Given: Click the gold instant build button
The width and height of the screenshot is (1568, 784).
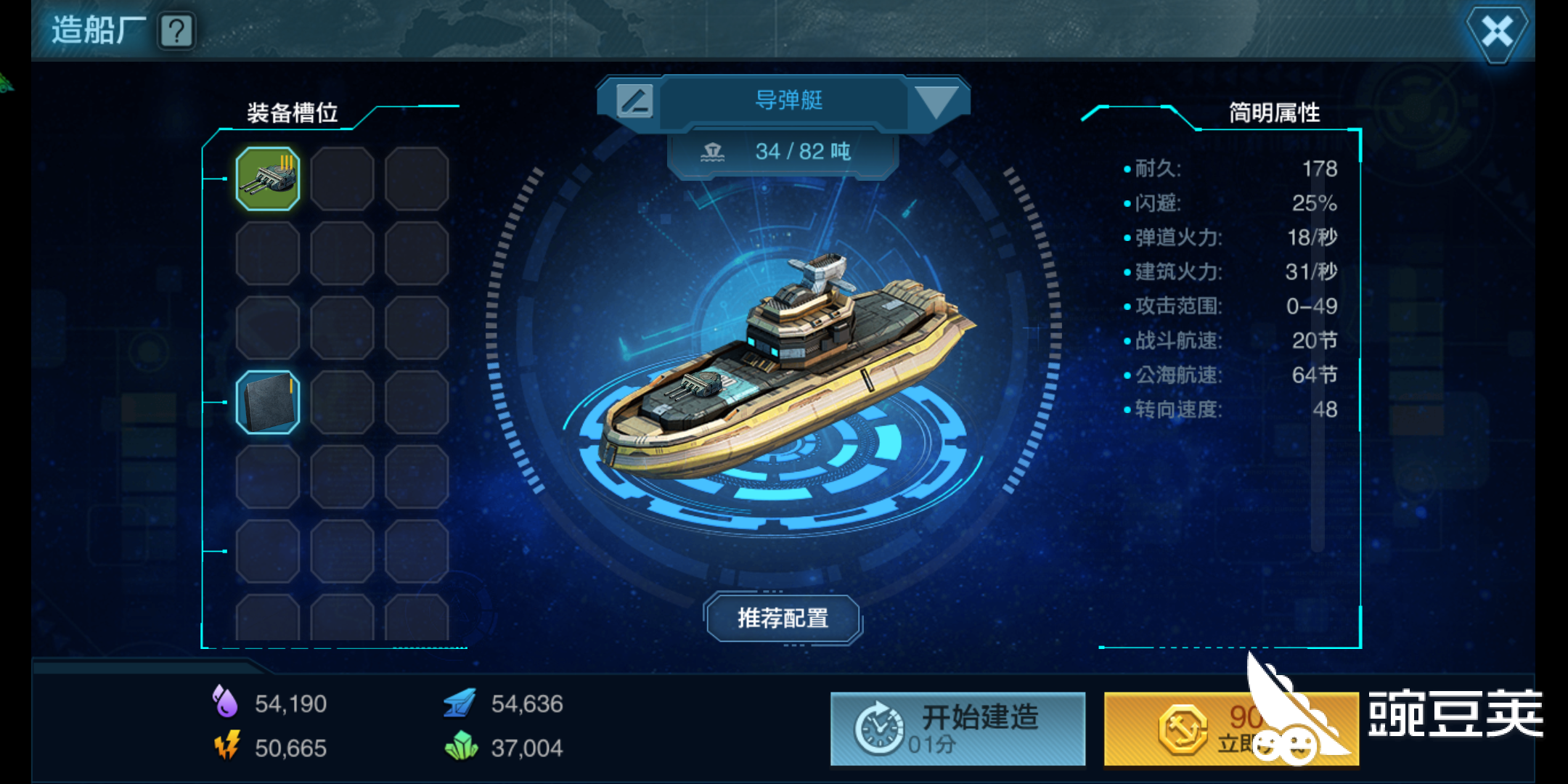Looking at the screenshot, I should [1231, 728].
